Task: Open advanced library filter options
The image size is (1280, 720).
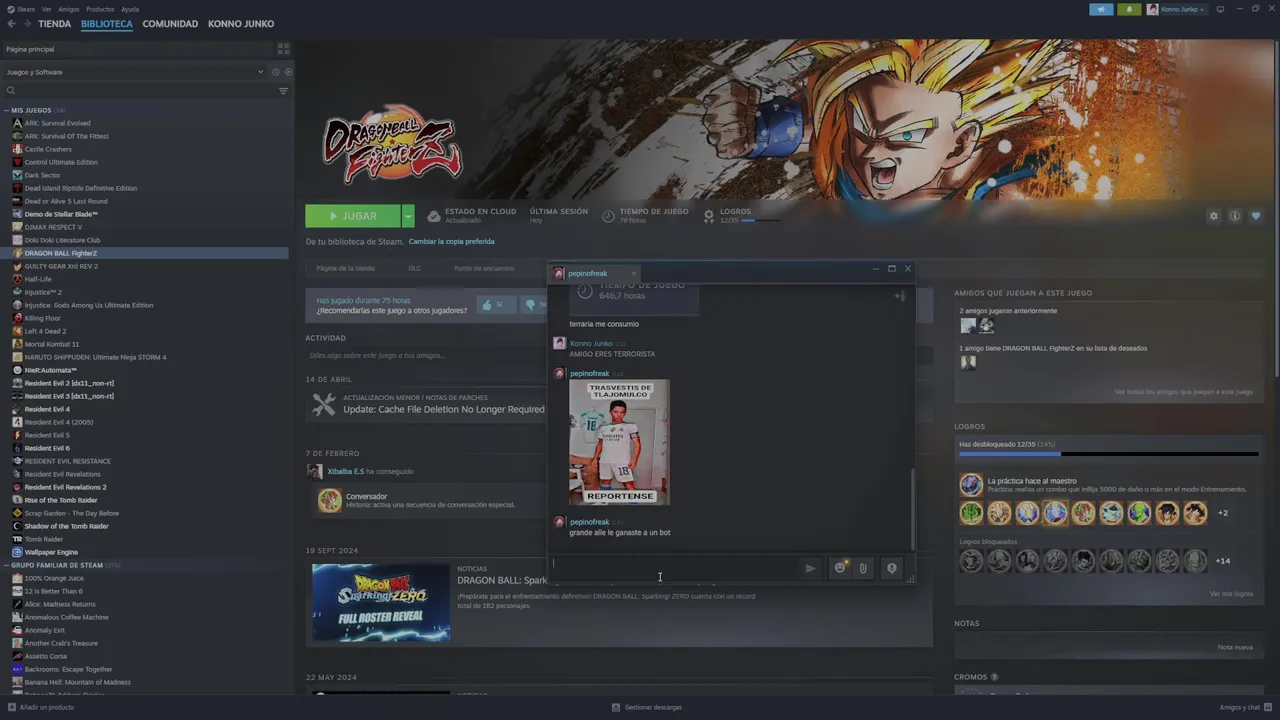Action: (283, 91)
